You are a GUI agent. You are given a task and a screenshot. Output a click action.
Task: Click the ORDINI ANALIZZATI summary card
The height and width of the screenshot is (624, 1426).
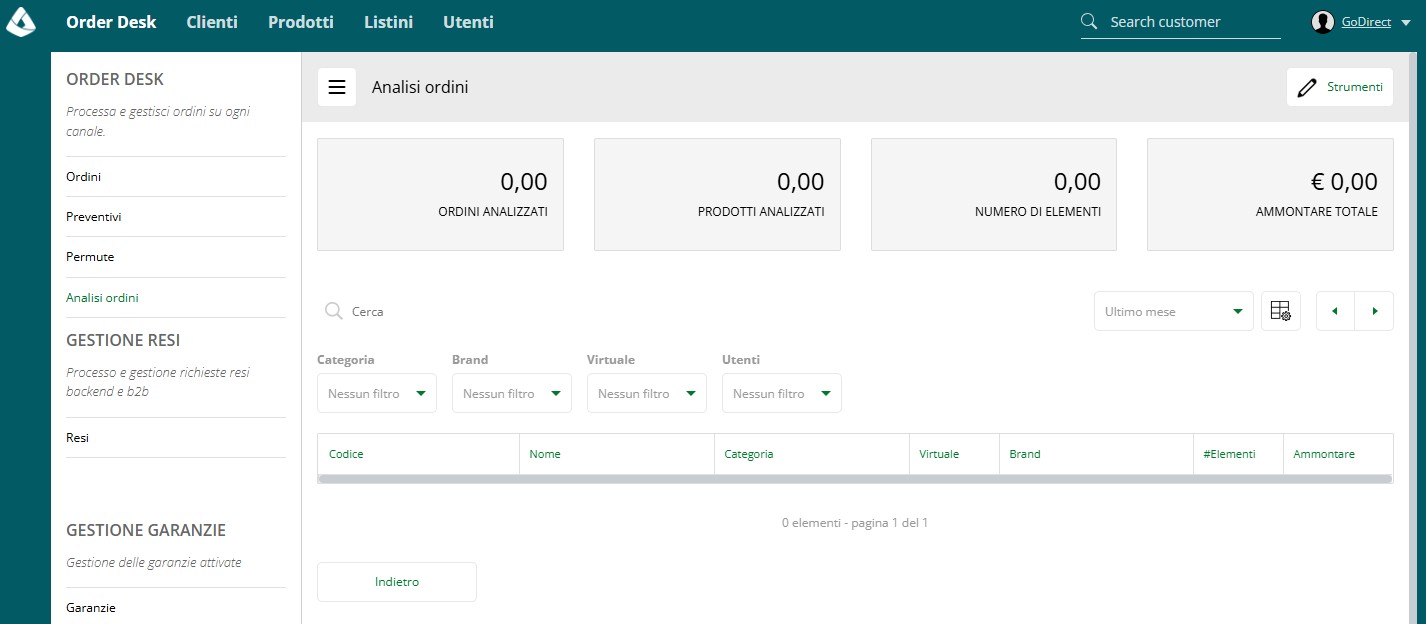[x=440, y=194]
